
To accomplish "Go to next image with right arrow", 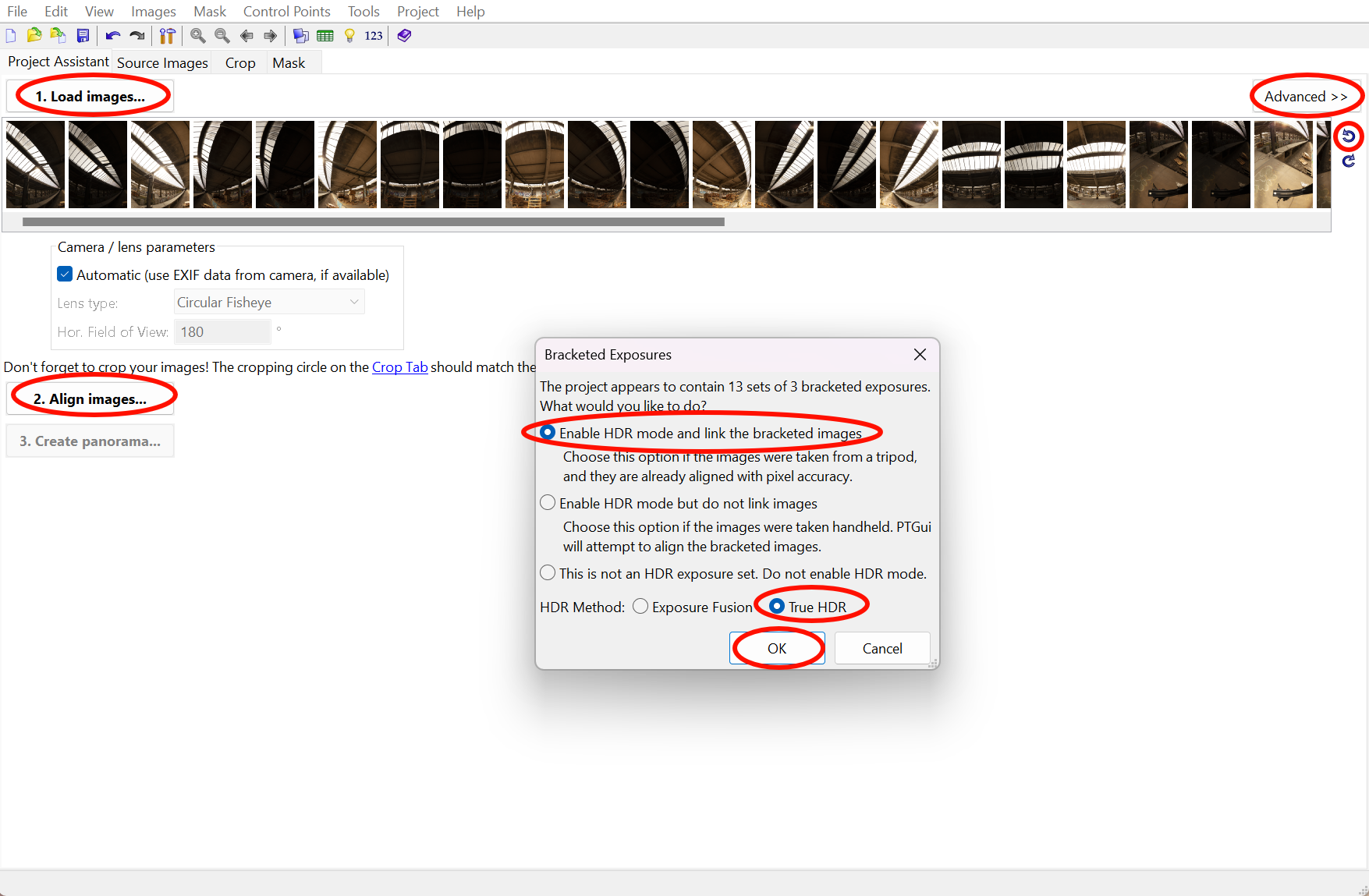I will (270, 36).
